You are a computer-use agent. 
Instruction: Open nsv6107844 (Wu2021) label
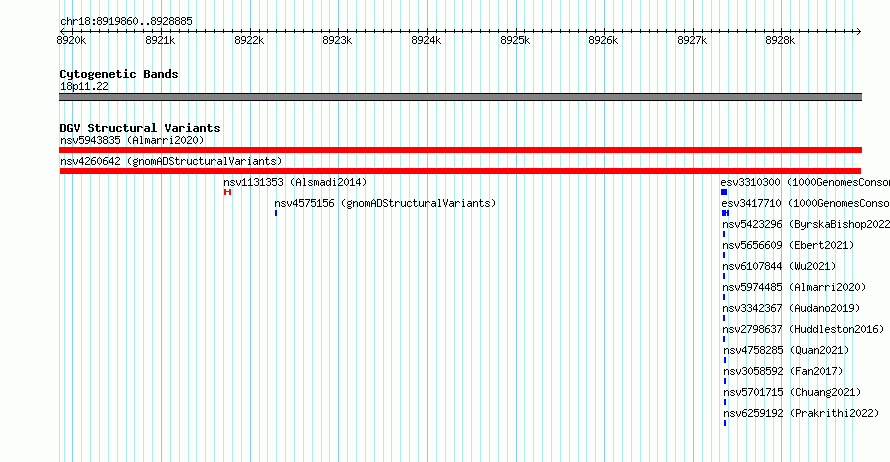779,266
